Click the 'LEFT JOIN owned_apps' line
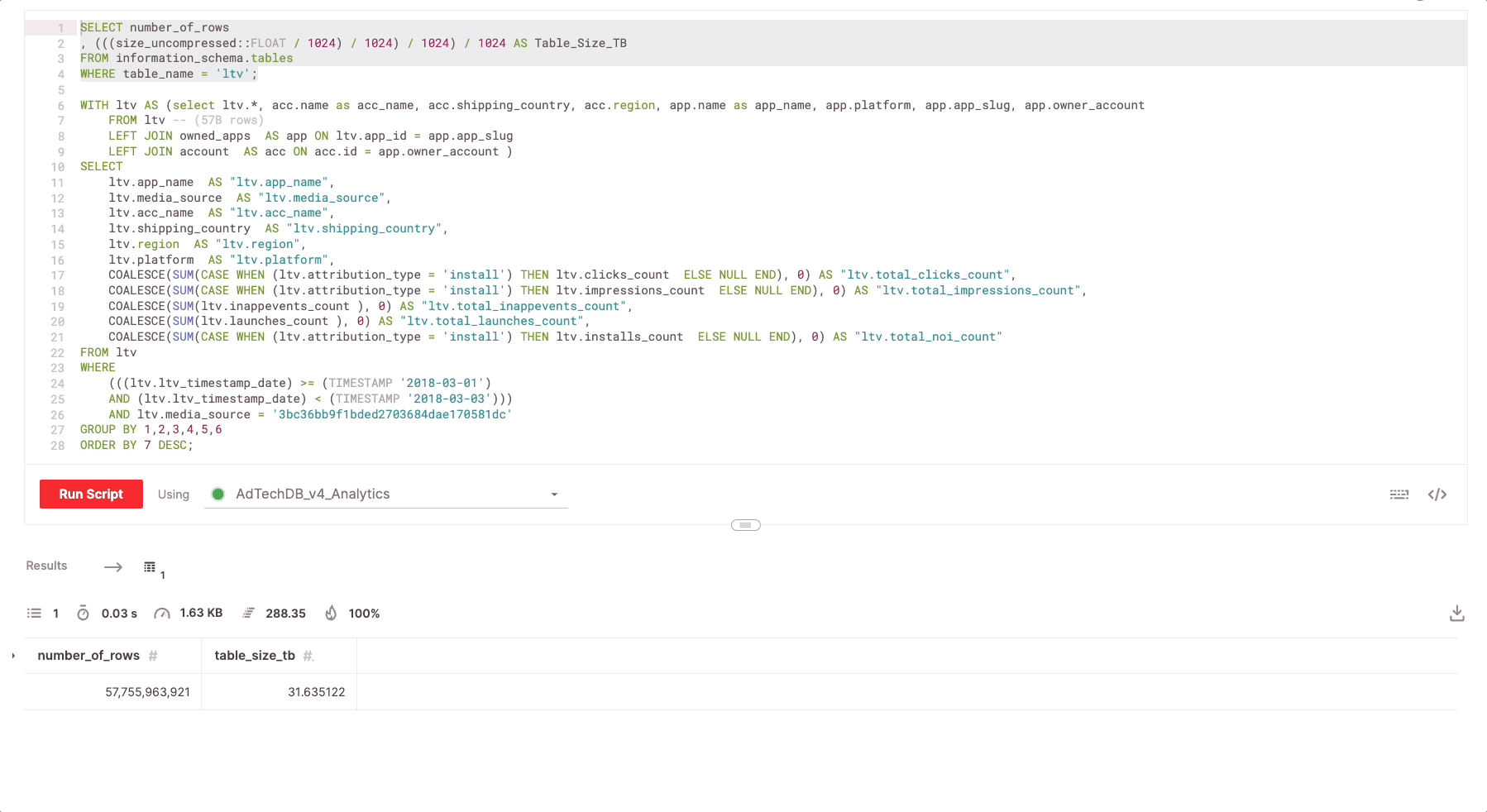 pyautogui.click(x=311, y=136)
